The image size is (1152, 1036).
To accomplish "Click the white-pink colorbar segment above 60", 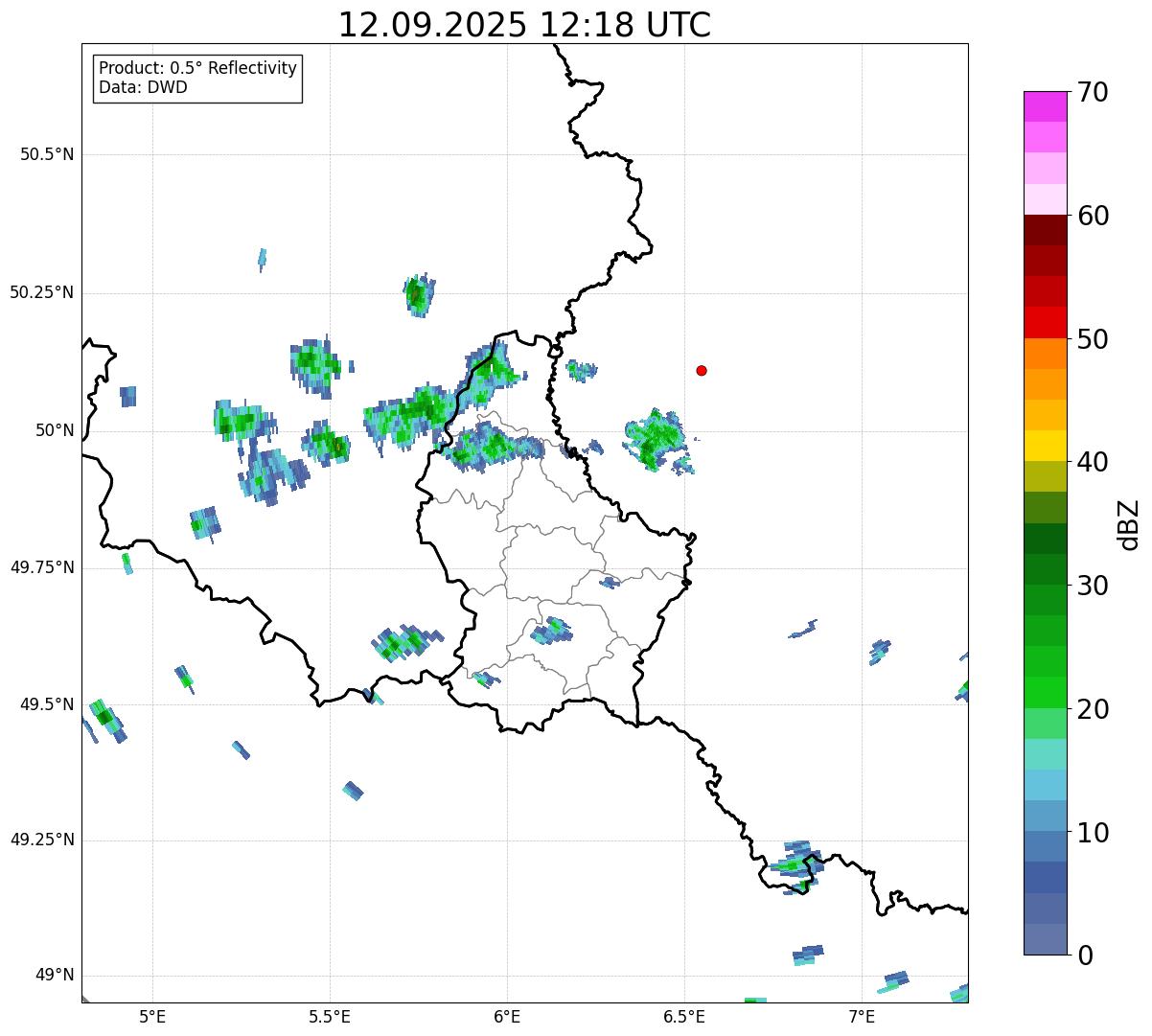I will coord(1046,199).
